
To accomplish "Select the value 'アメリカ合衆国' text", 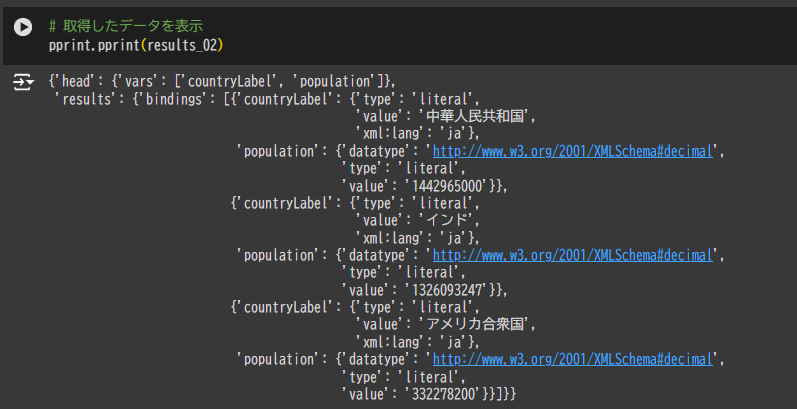I will coord(475,325).
